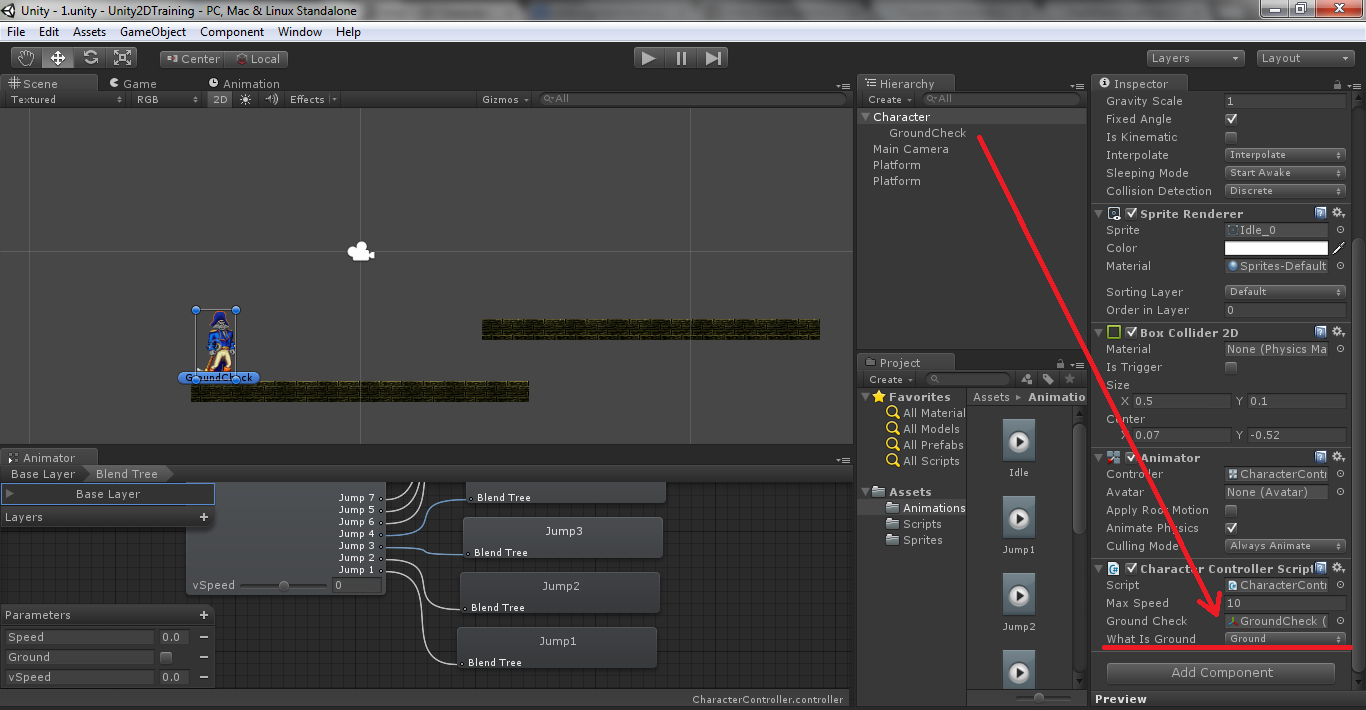Adjust Project thumbnail size slider
The width and height of the screenshot is (1366, 710).
pos(1039,697)
